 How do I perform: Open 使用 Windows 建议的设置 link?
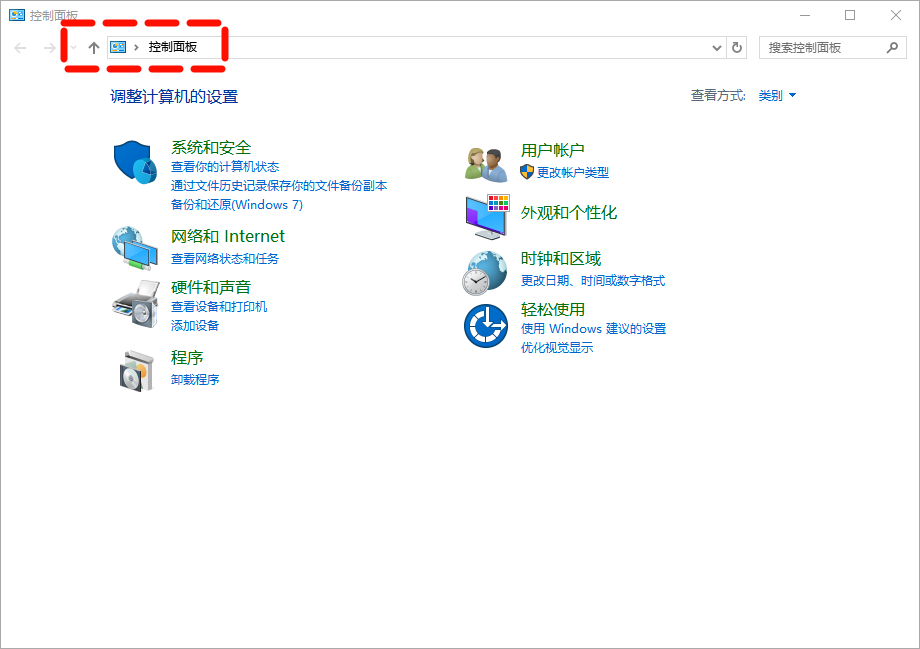click(593, 328)
